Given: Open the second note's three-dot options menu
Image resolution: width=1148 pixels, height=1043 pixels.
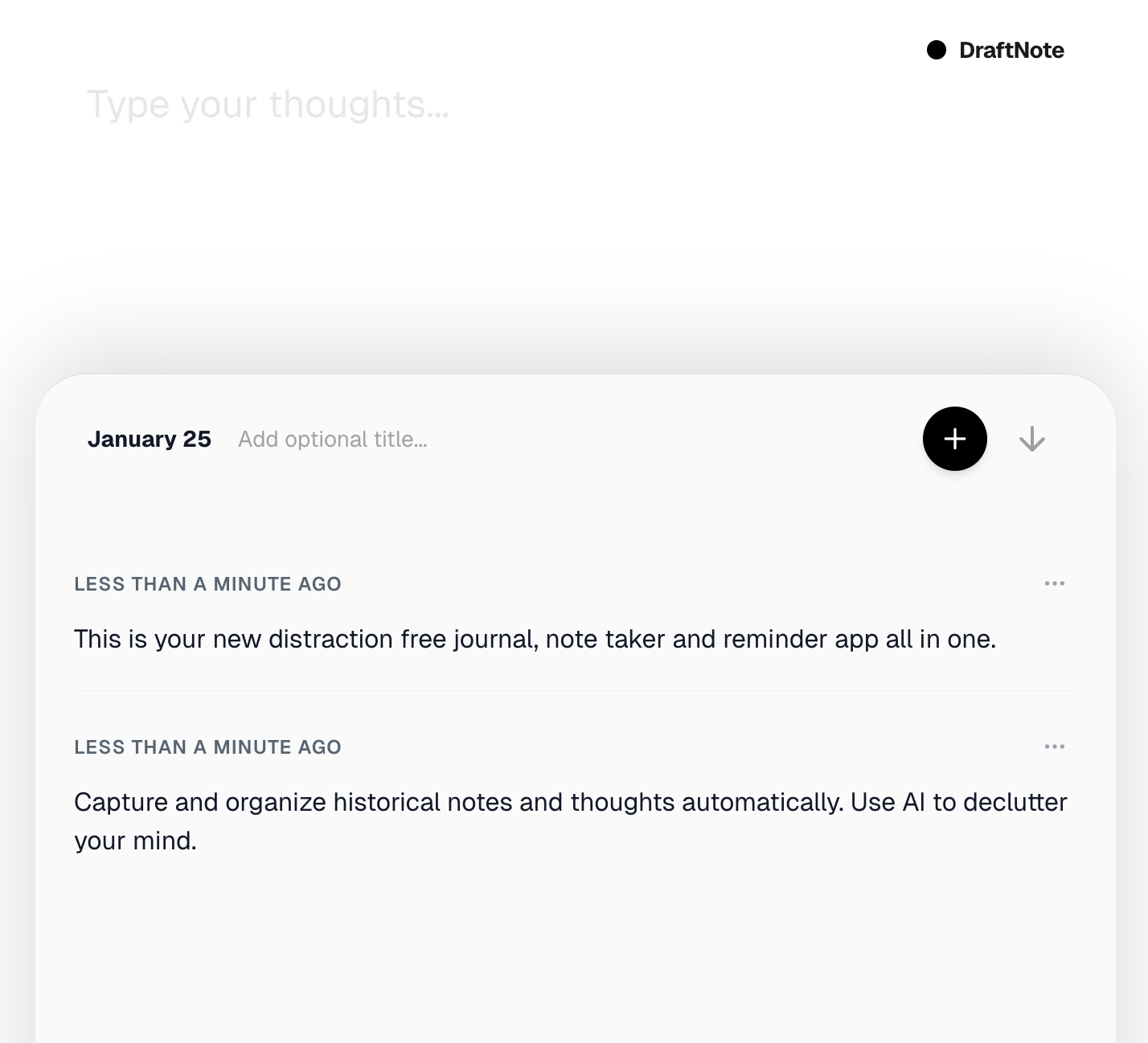Looking at the screenshot, I should [1054, 746].
